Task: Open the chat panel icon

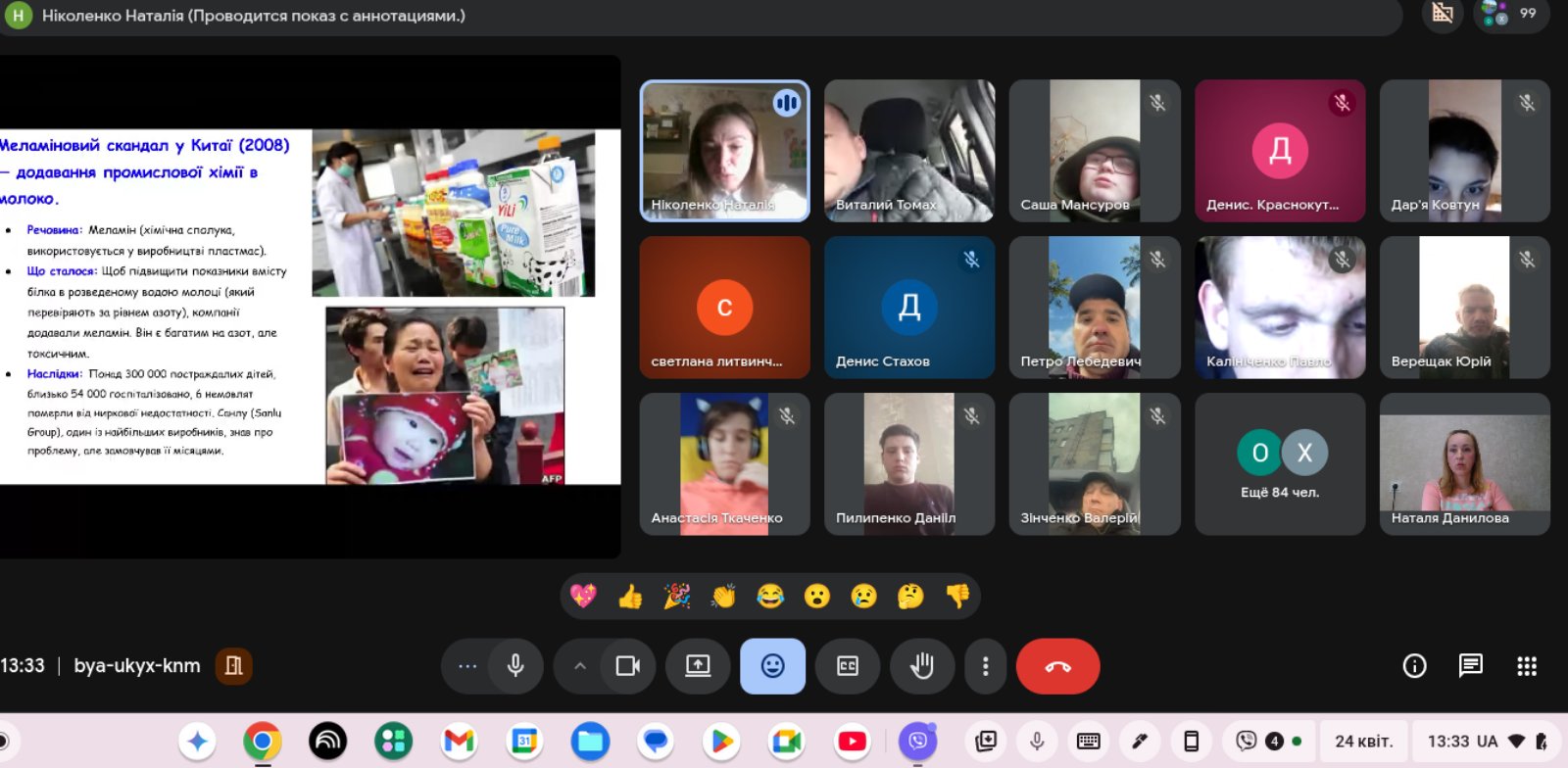Action: (x=1470, y=666)
